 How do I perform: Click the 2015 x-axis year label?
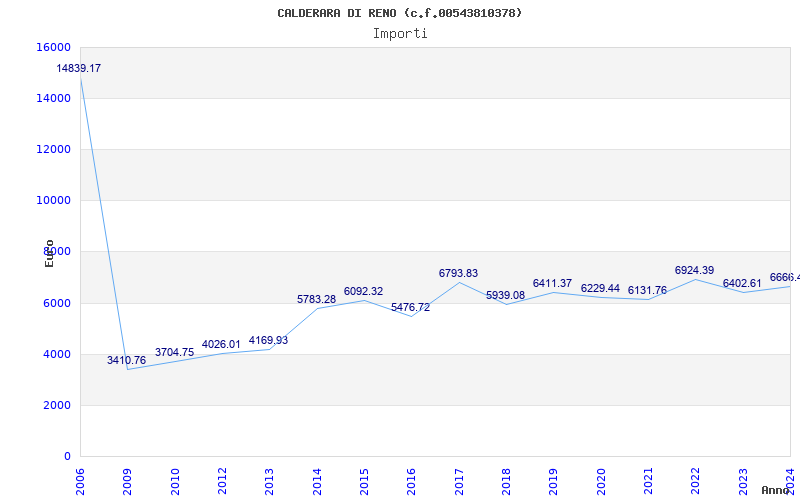click(x=364, y=482)
